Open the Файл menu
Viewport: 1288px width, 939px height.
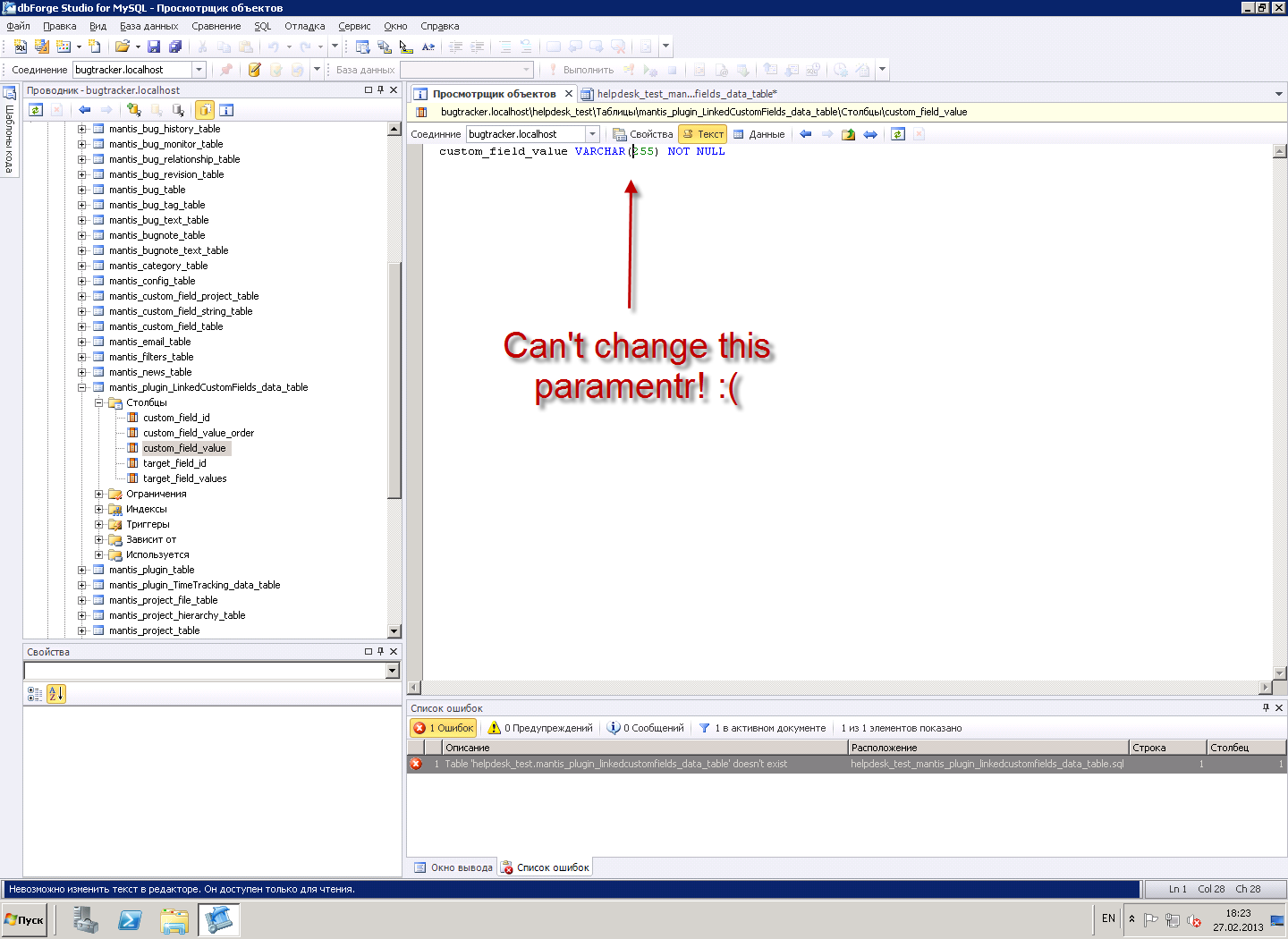pos(19,26)
